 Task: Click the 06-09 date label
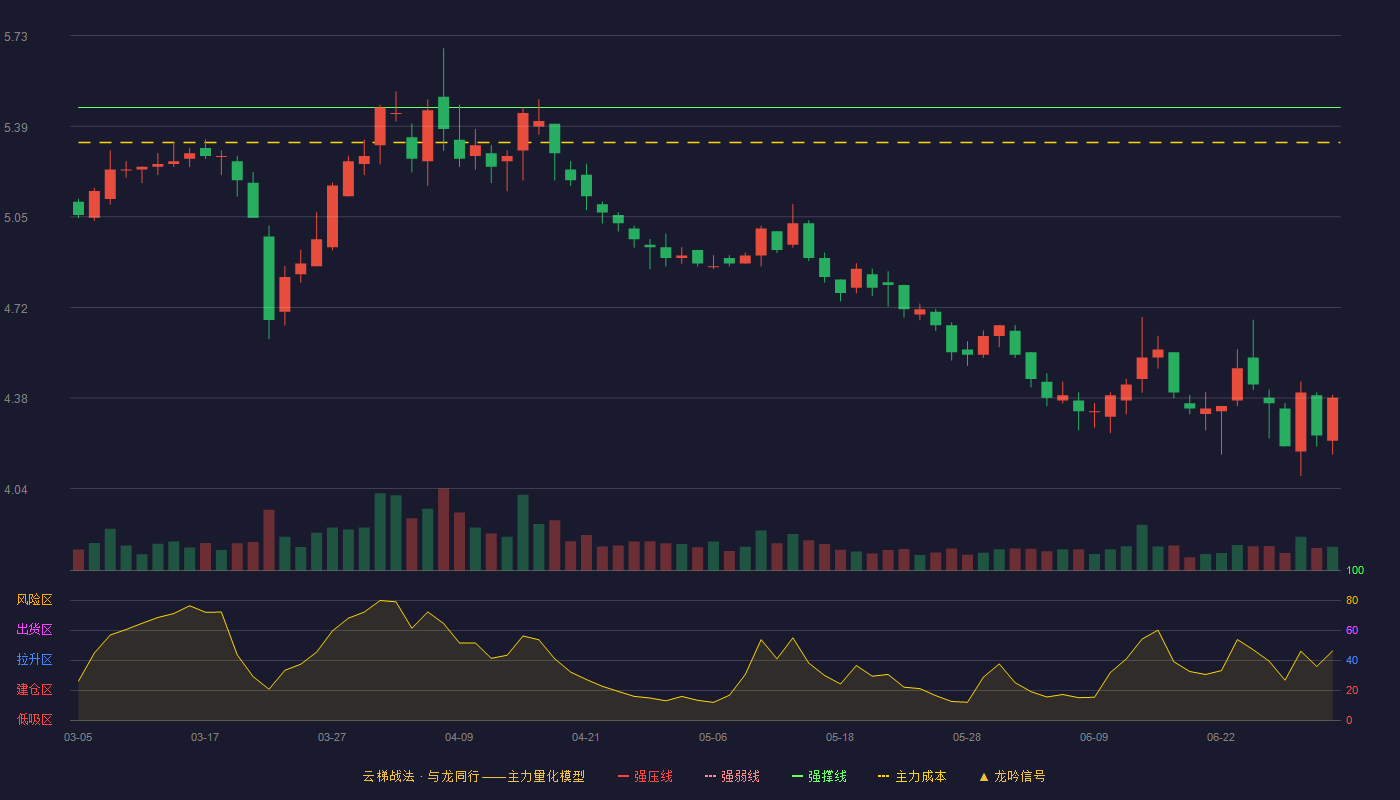tap(1094, 737)
